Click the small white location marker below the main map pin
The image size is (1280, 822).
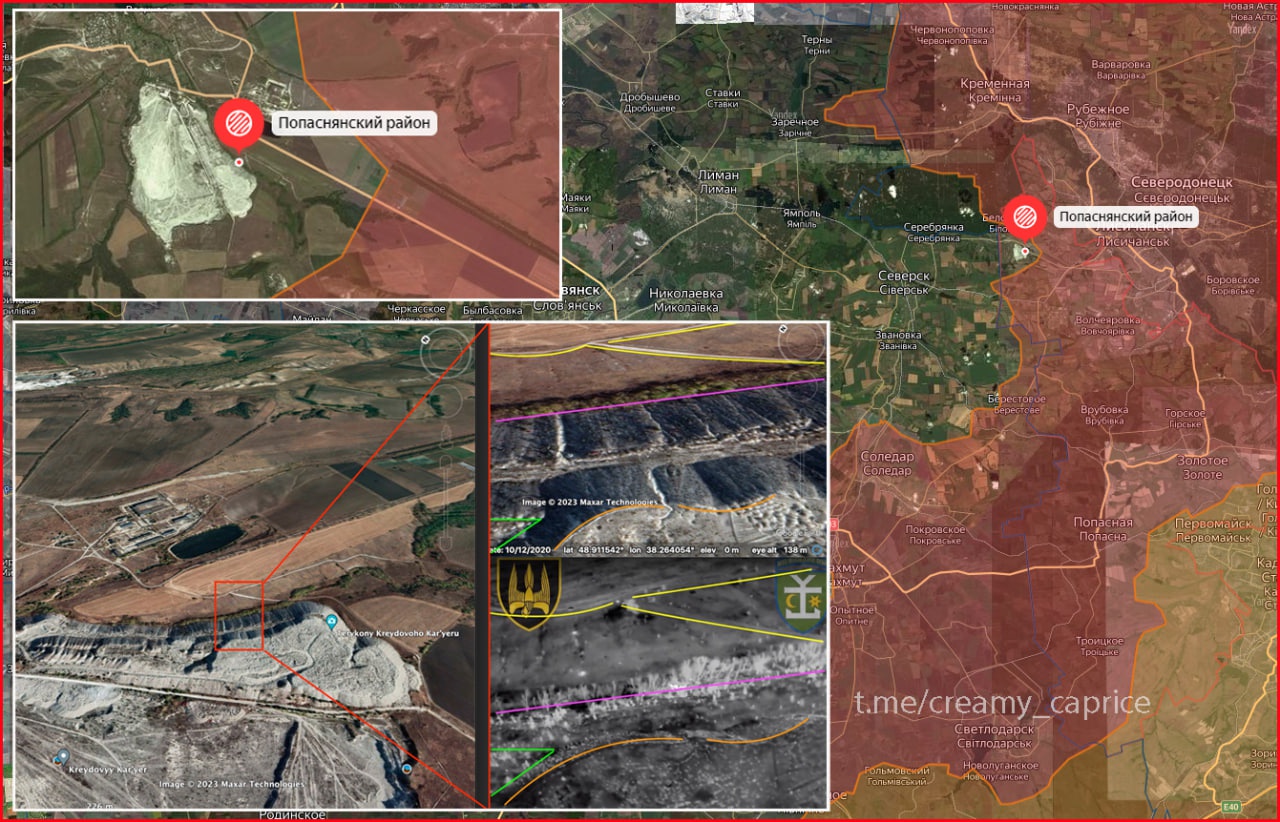(1024, 251)
